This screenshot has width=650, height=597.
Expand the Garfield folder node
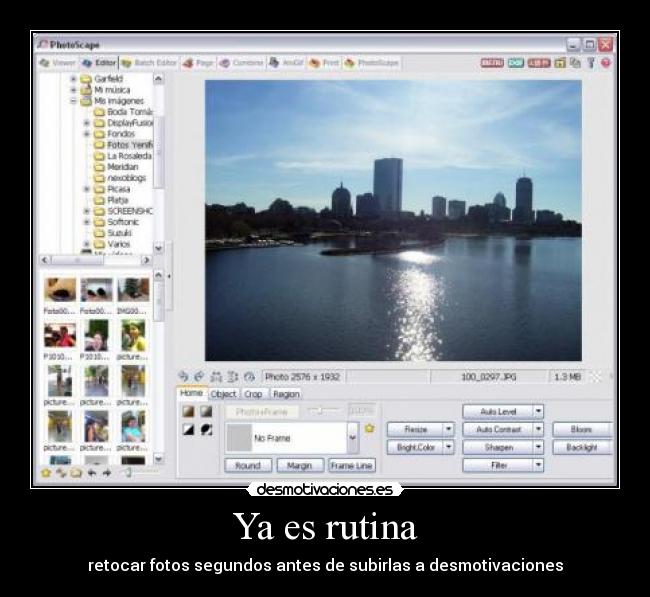pos(74,78)
